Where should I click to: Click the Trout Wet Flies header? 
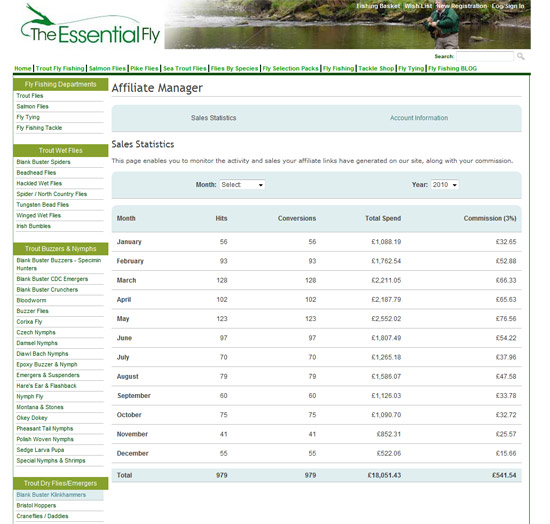click(61, 150)
